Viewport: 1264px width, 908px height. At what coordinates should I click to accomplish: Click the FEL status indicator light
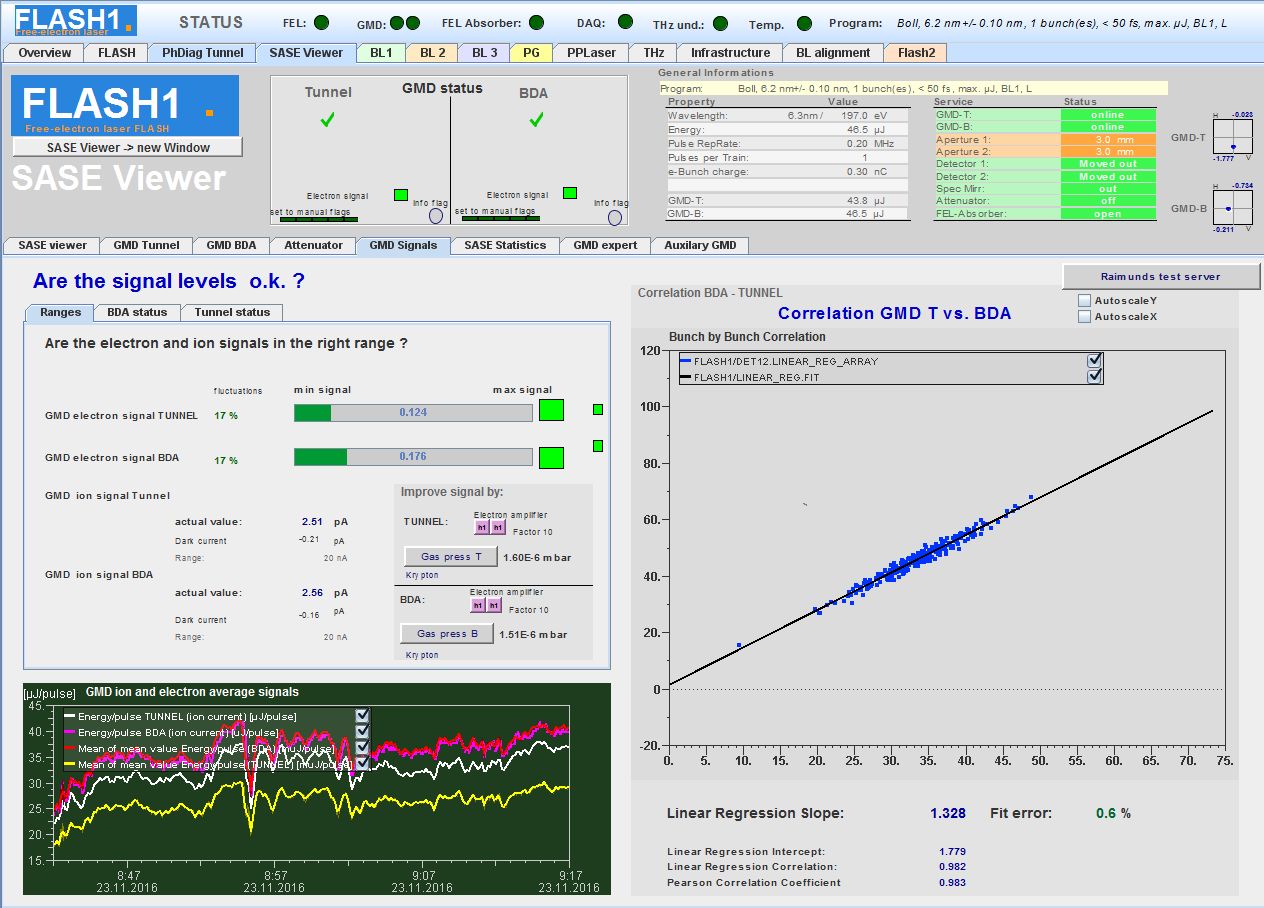[321, 22]
